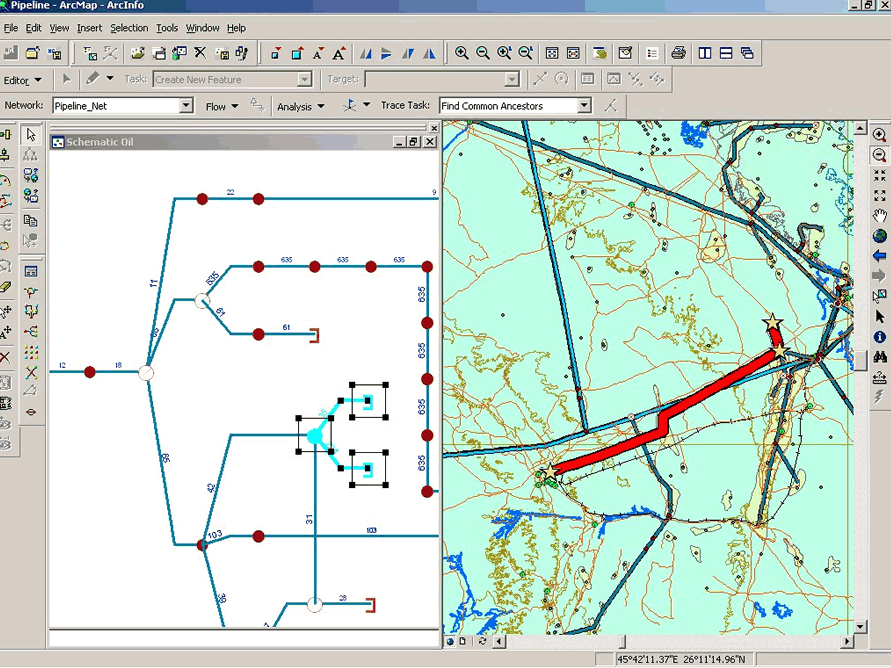The height and width of the screenshot is (668, 891).
Task: Expand the Flow dropdown
Action: click(x=222, y=107)
